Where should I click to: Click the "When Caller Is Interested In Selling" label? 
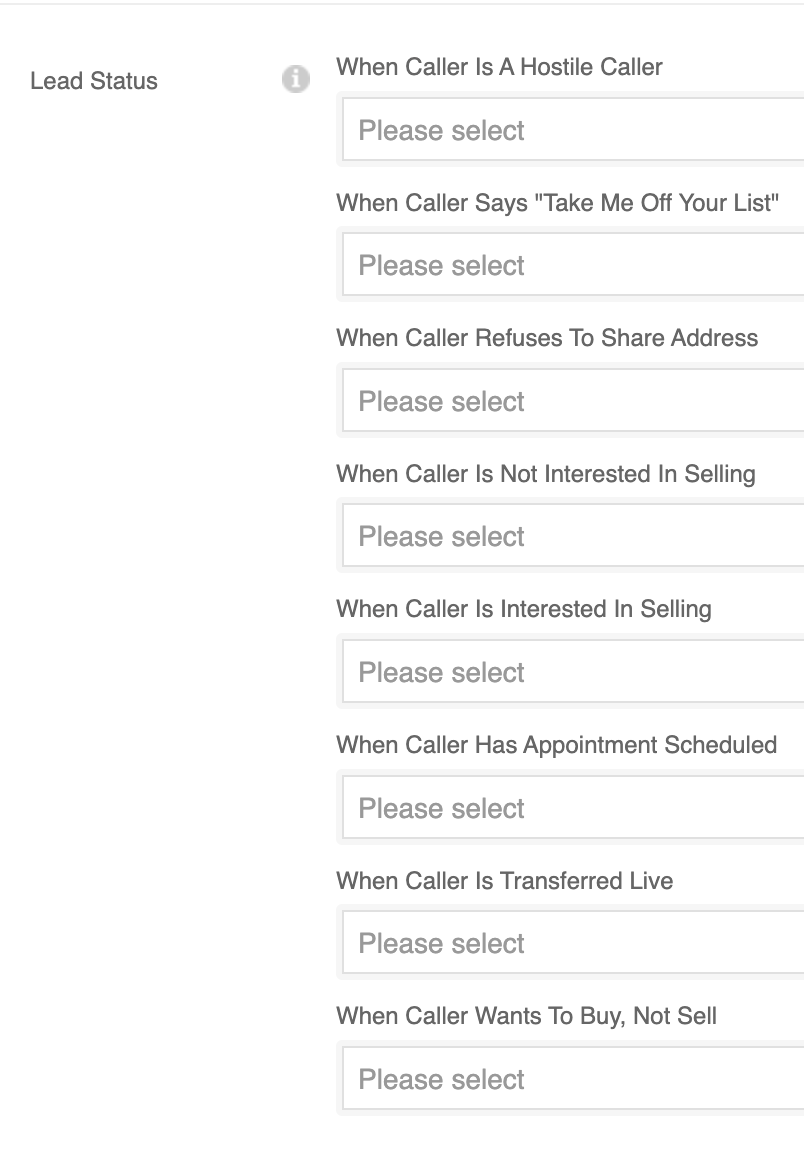[523, 609]
